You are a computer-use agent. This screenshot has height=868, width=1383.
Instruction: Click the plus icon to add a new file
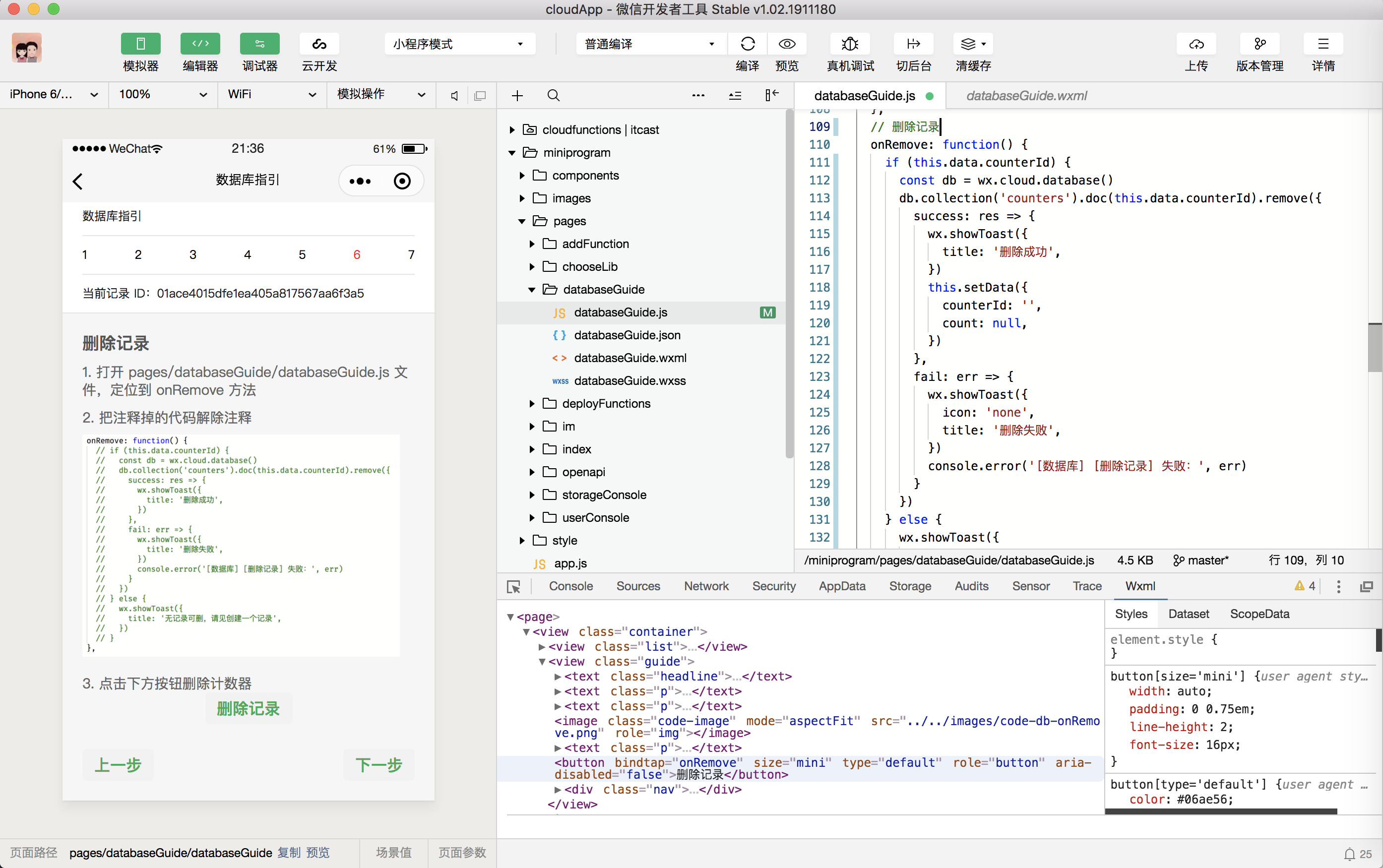click(x=517, y=95)
